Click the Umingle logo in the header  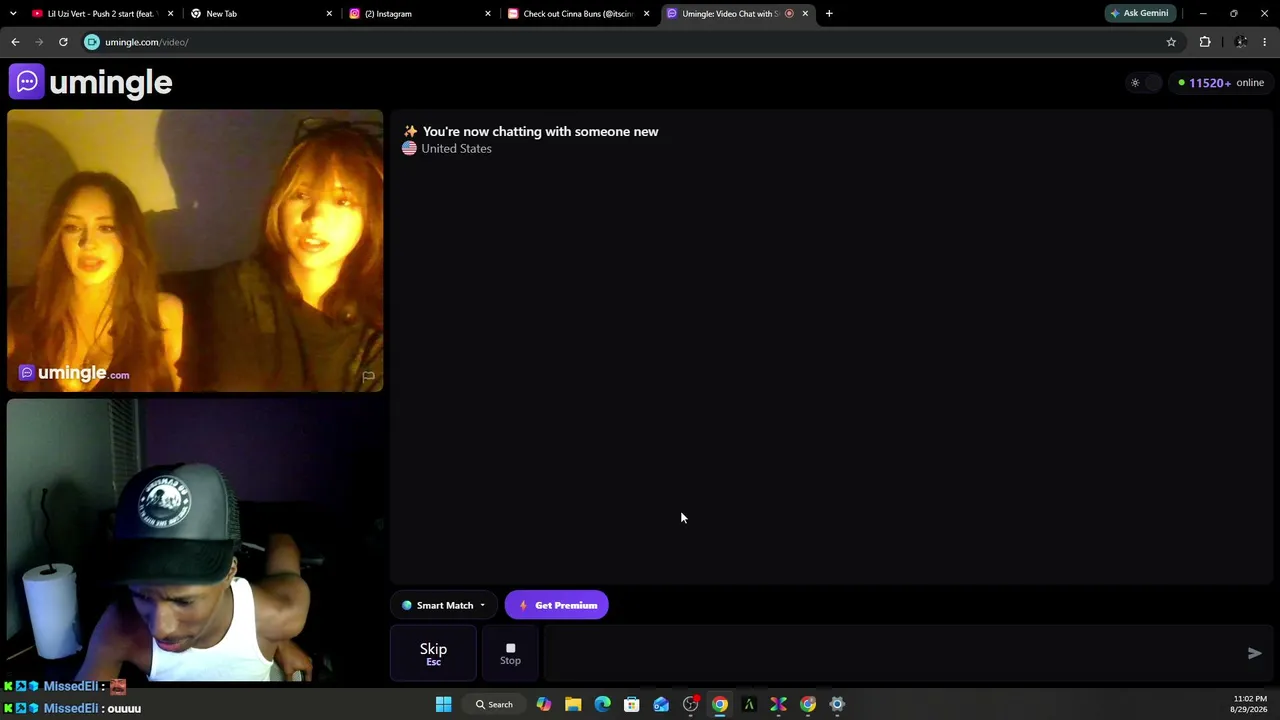tap(91, 82)
